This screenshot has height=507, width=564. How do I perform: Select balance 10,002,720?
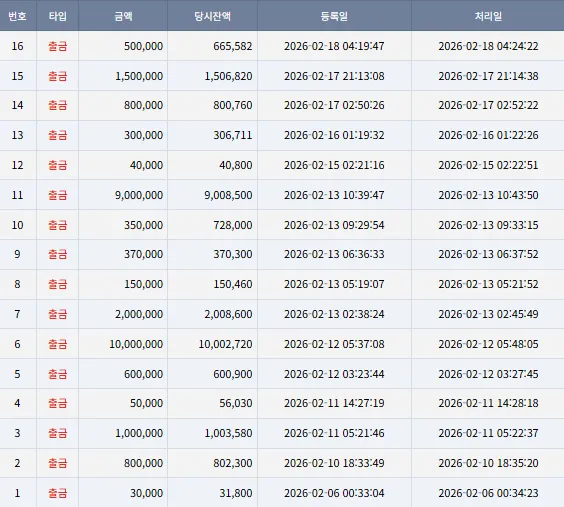[x=225, y=344]
